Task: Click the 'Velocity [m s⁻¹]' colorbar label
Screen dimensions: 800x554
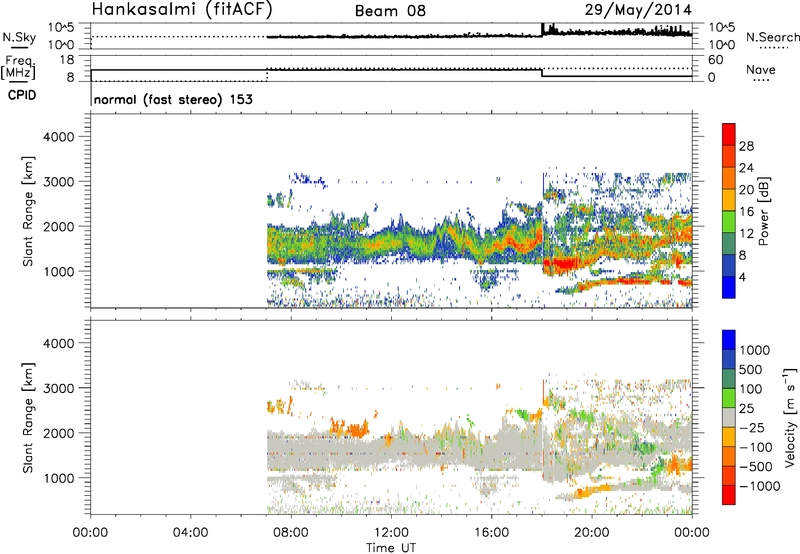Action: point(790,417)
